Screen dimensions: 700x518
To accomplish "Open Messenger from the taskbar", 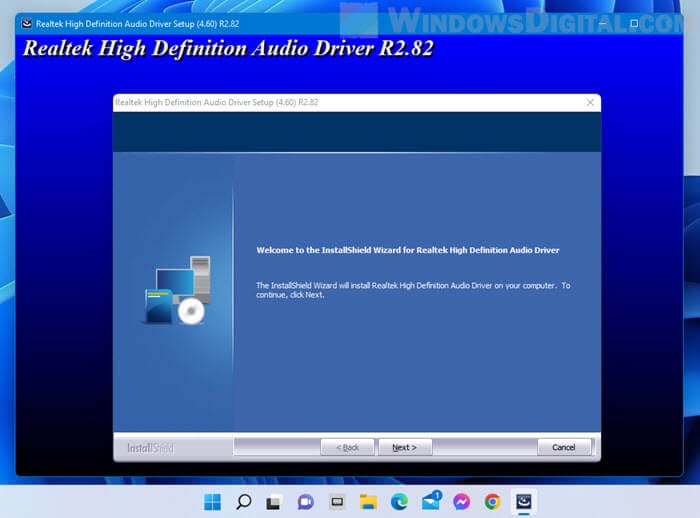I will pyautogui.click(x=462, y=502).
